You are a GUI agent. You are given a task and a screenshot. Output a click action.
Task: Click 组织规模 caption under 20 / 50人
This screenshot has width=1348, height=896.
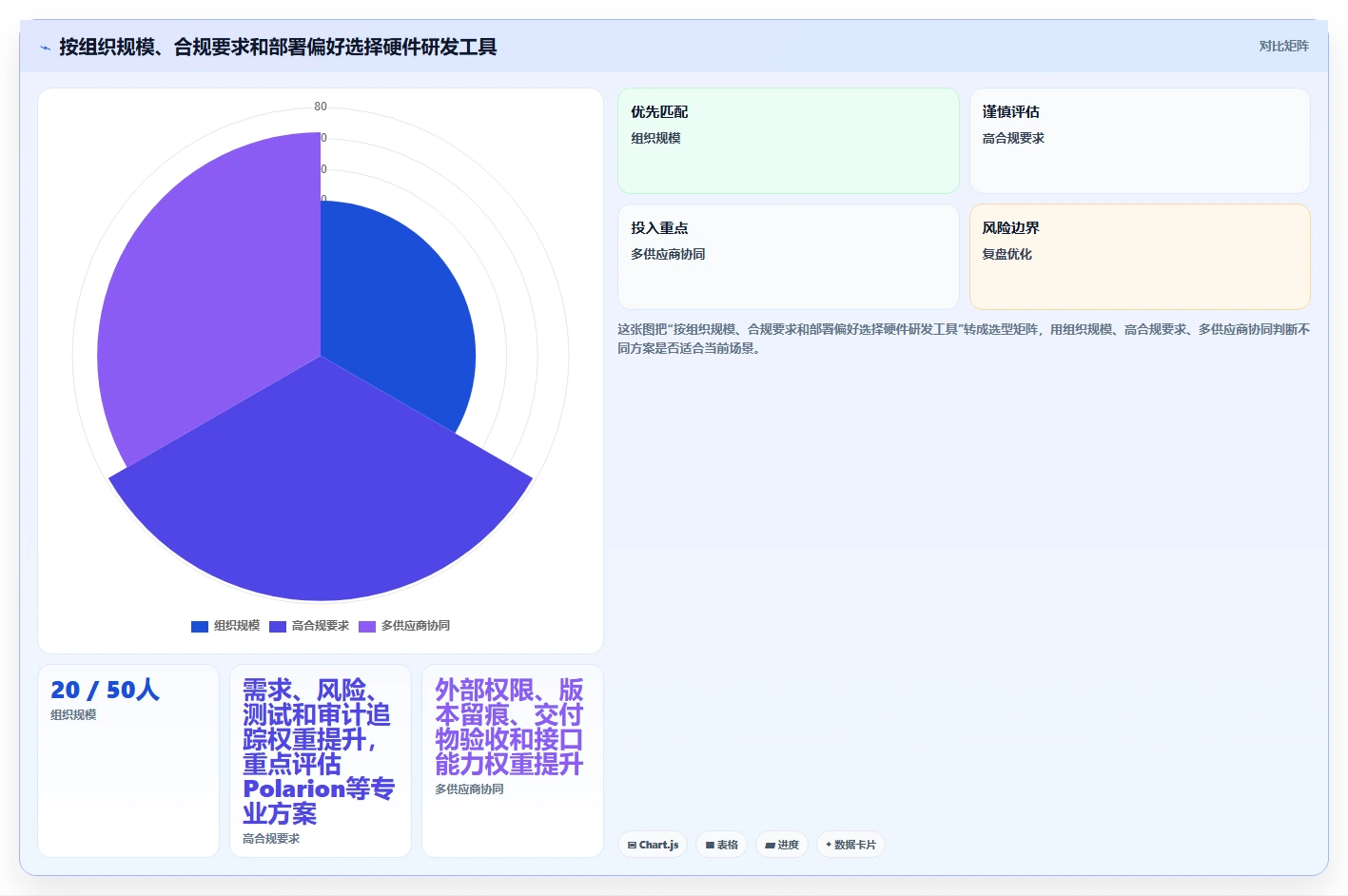[73, 714]
